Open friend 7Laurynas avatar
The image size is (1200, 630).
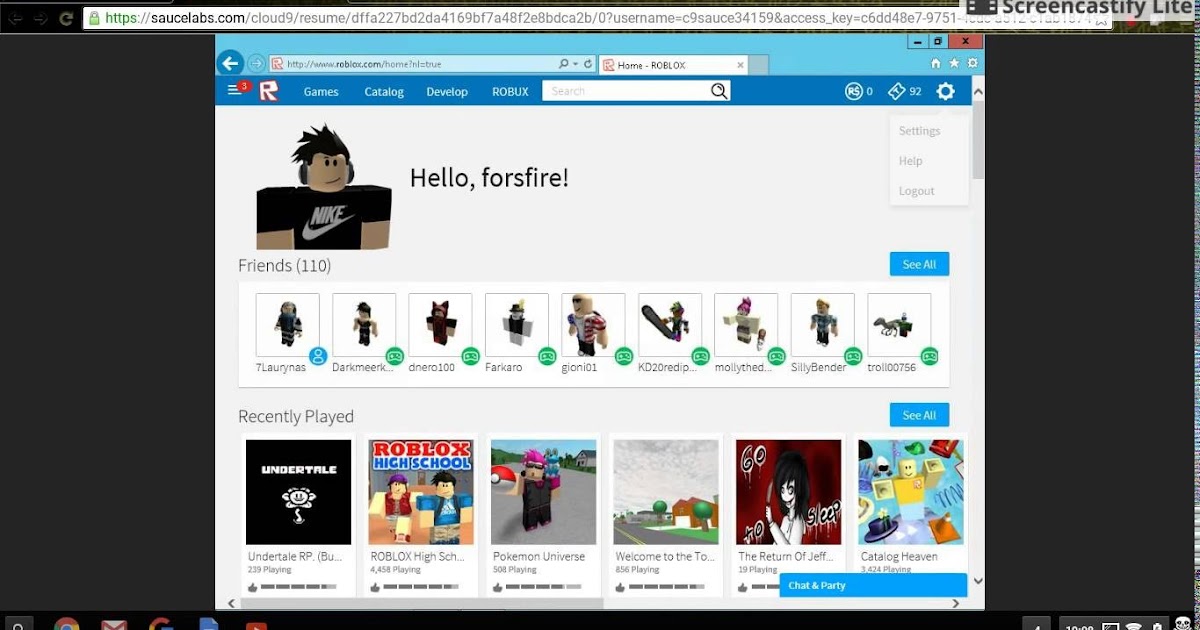[x=288, y=324]
